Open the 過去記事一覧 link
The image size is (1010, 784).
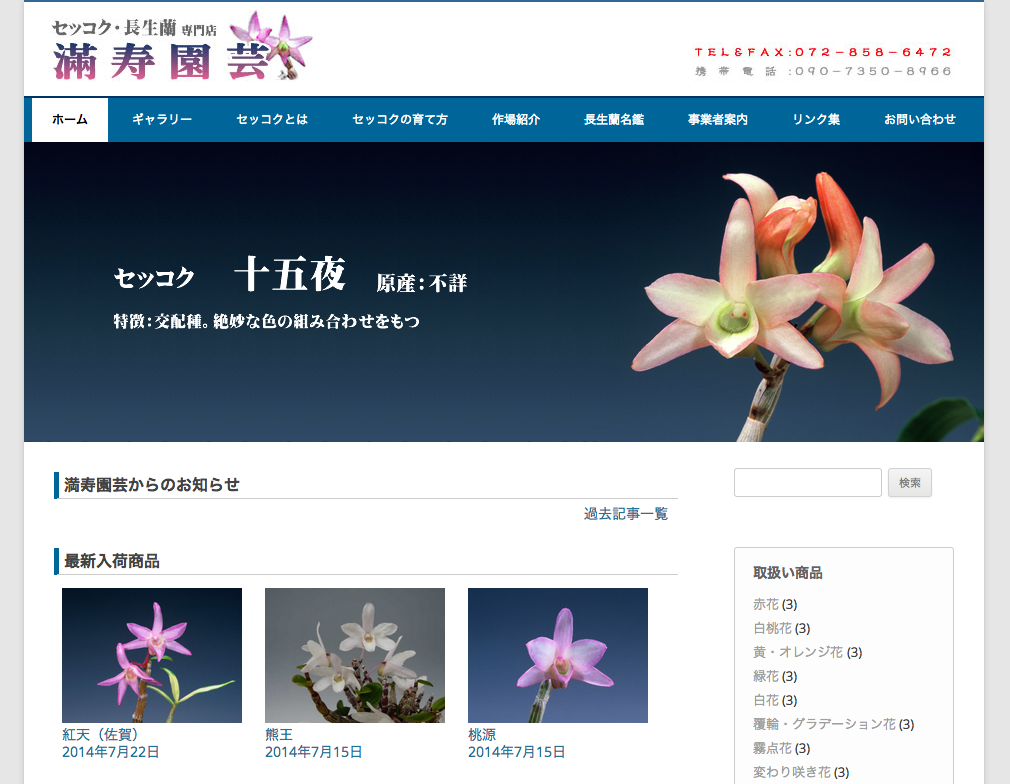(626, 514)
